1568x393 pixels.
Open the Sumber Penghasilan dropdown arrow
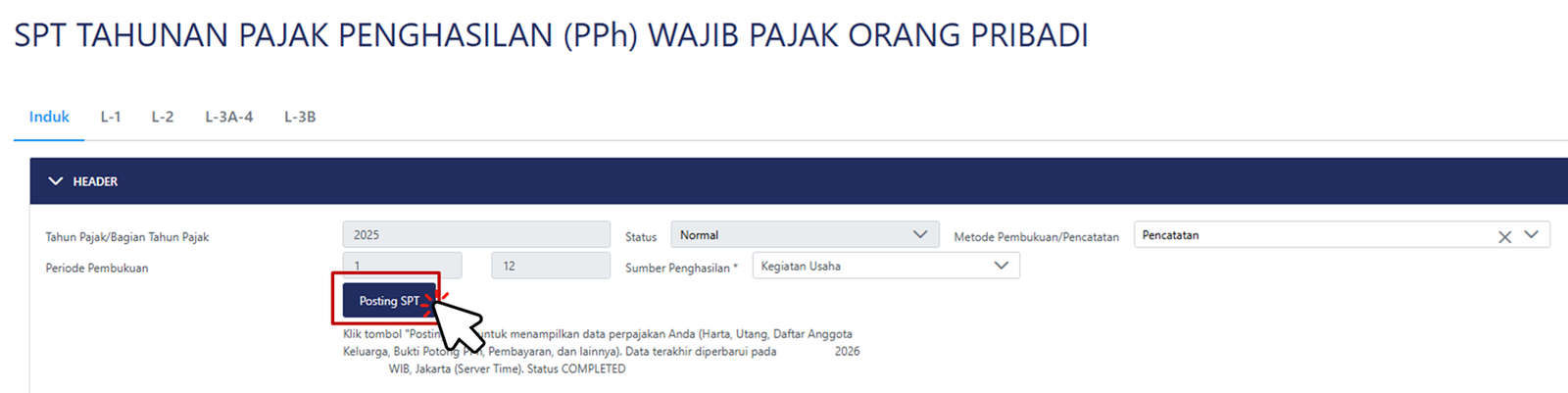pyautogui.click(x=1001, y=266)
